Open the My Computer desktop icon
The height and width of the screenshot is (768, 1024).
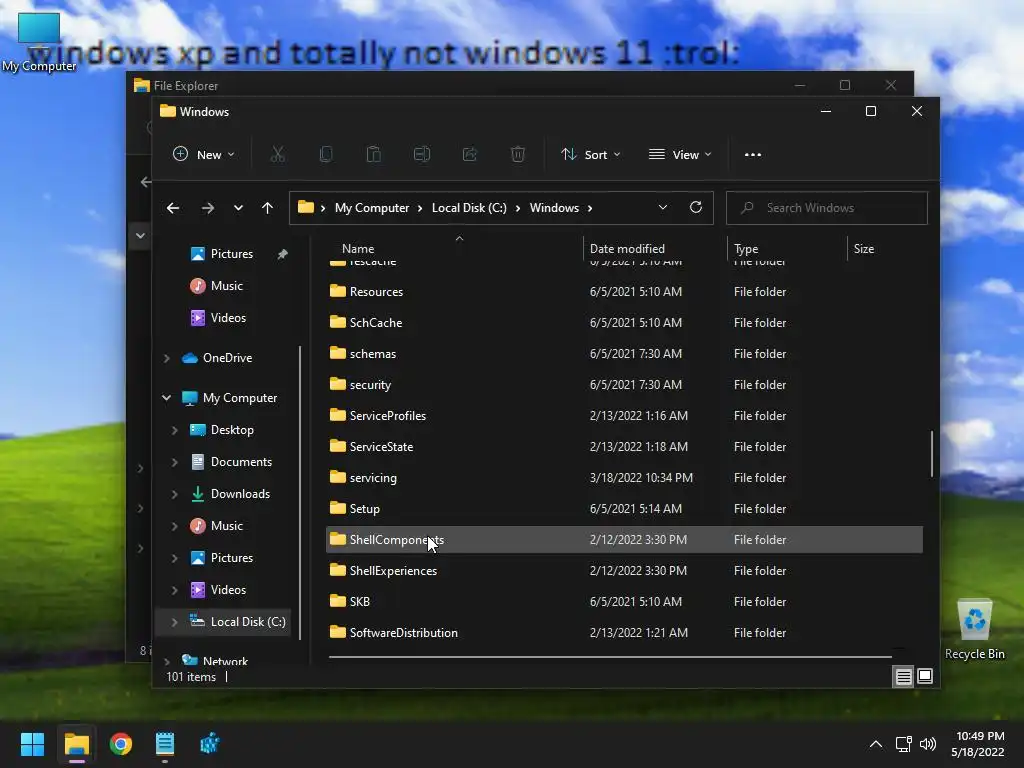[x=39, y=42]
